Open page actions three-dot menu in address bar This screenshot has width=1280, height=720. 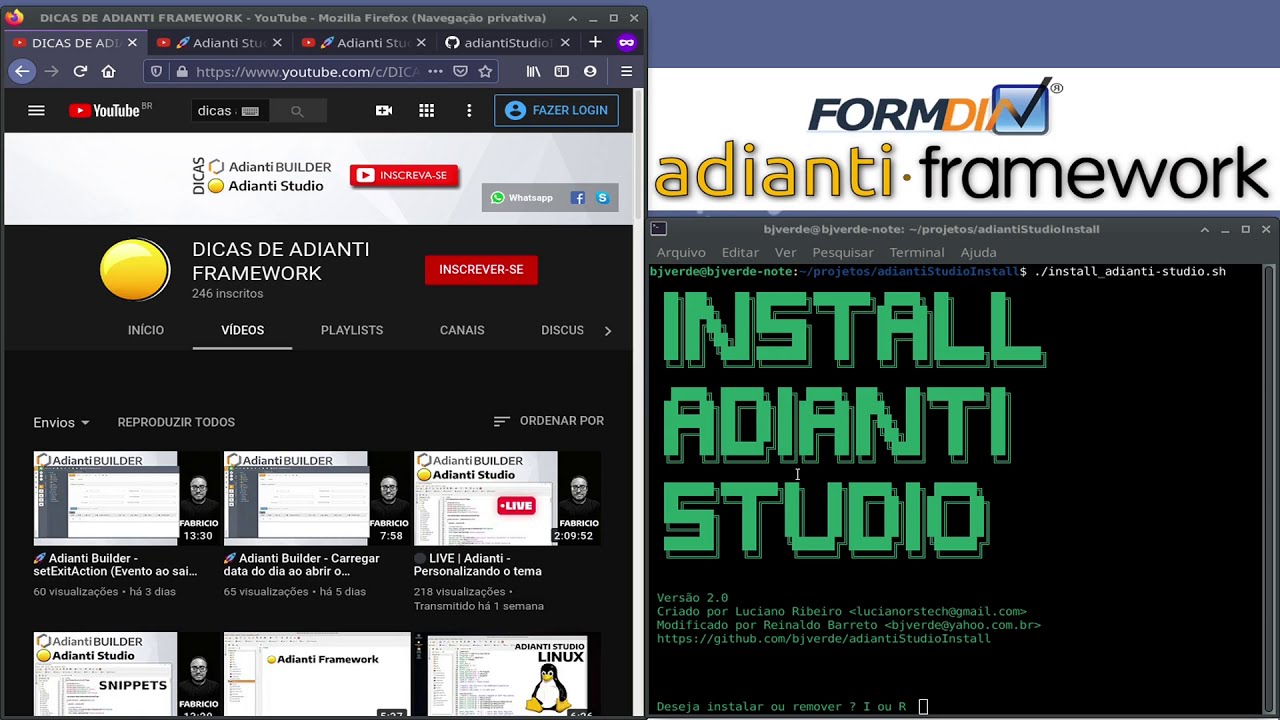[x=435, y=71]
